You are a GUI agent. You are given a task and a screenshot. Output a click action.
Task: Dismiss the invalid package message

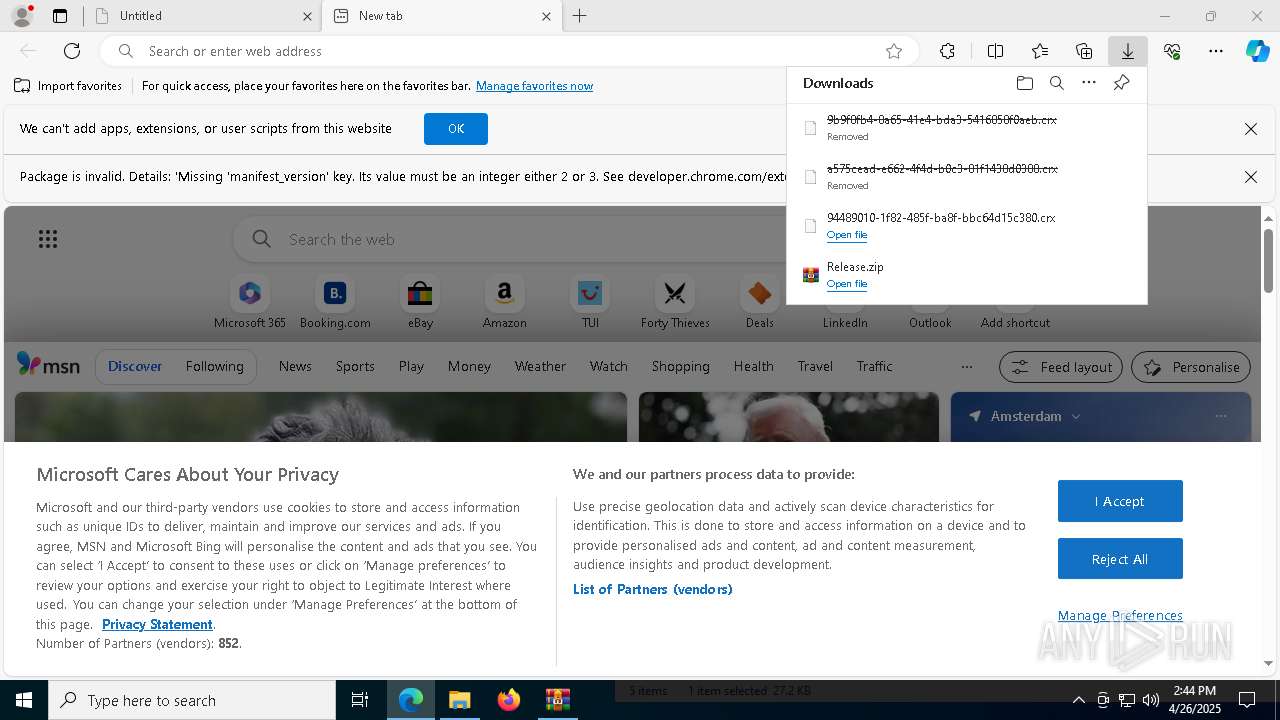coord(1250,177)
